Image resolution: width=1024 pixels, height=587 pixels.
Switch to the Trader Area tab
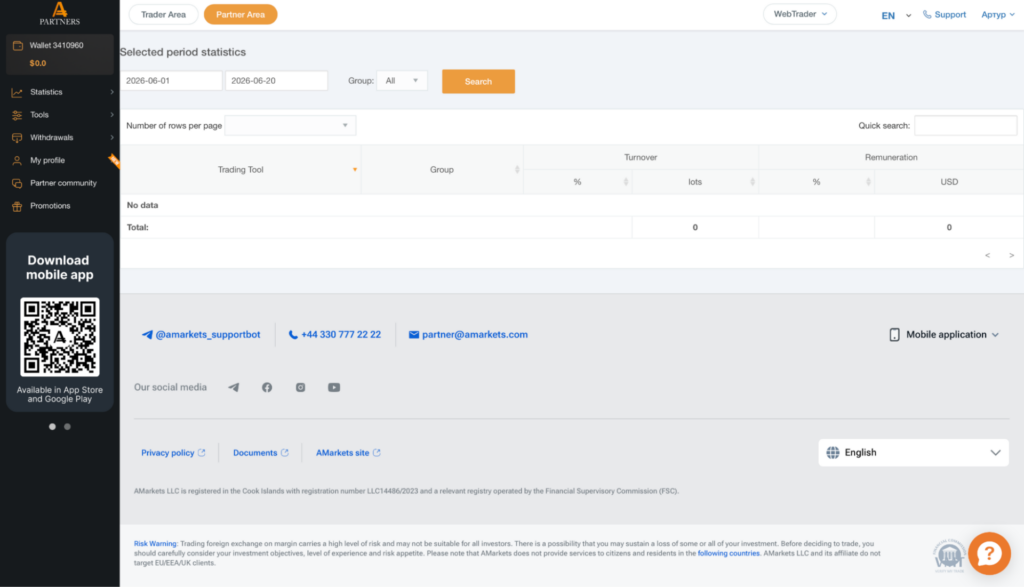[x=163, y=14]
